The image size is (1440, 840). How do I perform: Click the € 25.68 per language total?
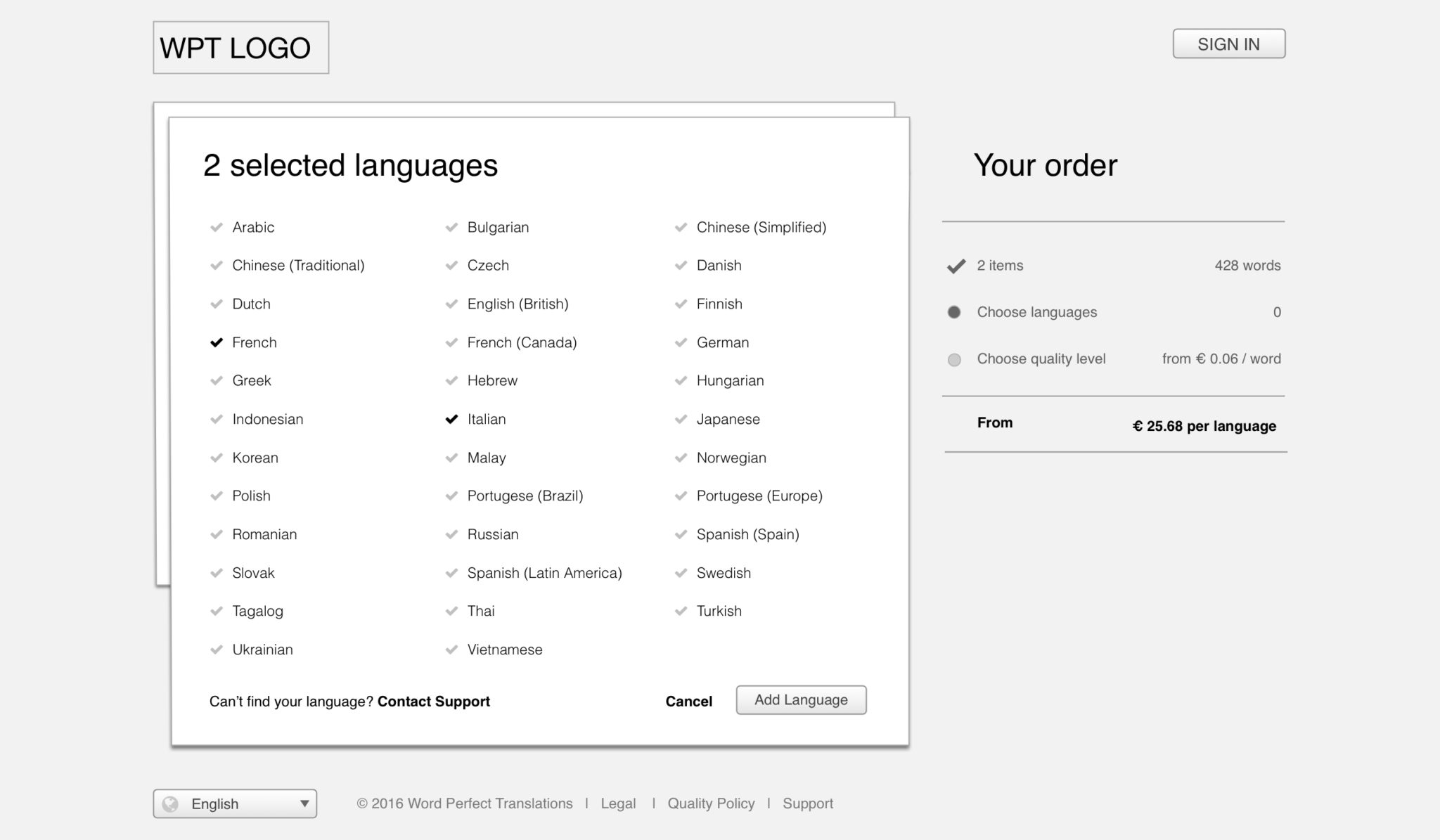[1204, 426]
